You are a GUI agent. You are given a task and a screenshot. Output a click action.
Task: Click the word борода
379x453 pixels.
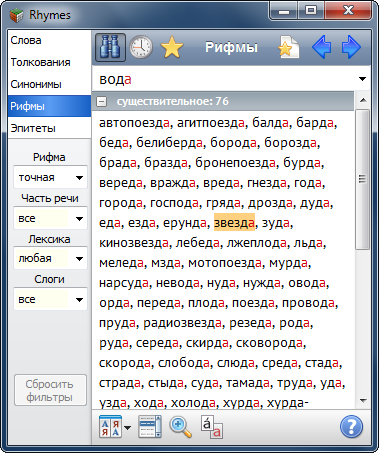pos(234,143)
